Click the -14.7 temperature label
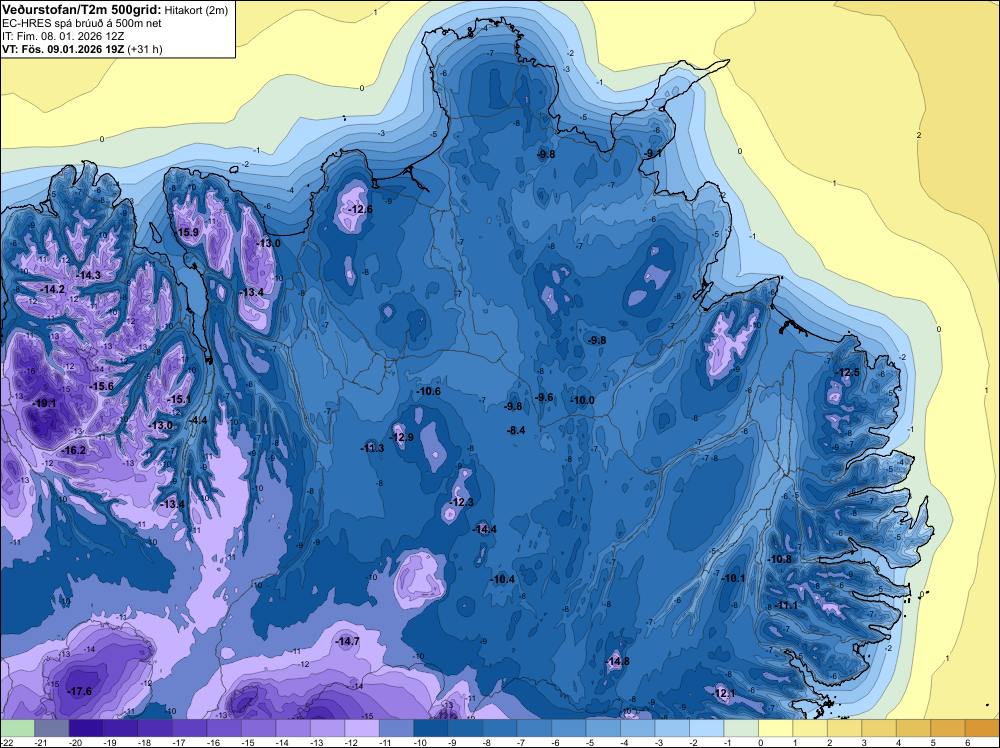The height and width of the screenshot is (748, 1000). point(348,641)
